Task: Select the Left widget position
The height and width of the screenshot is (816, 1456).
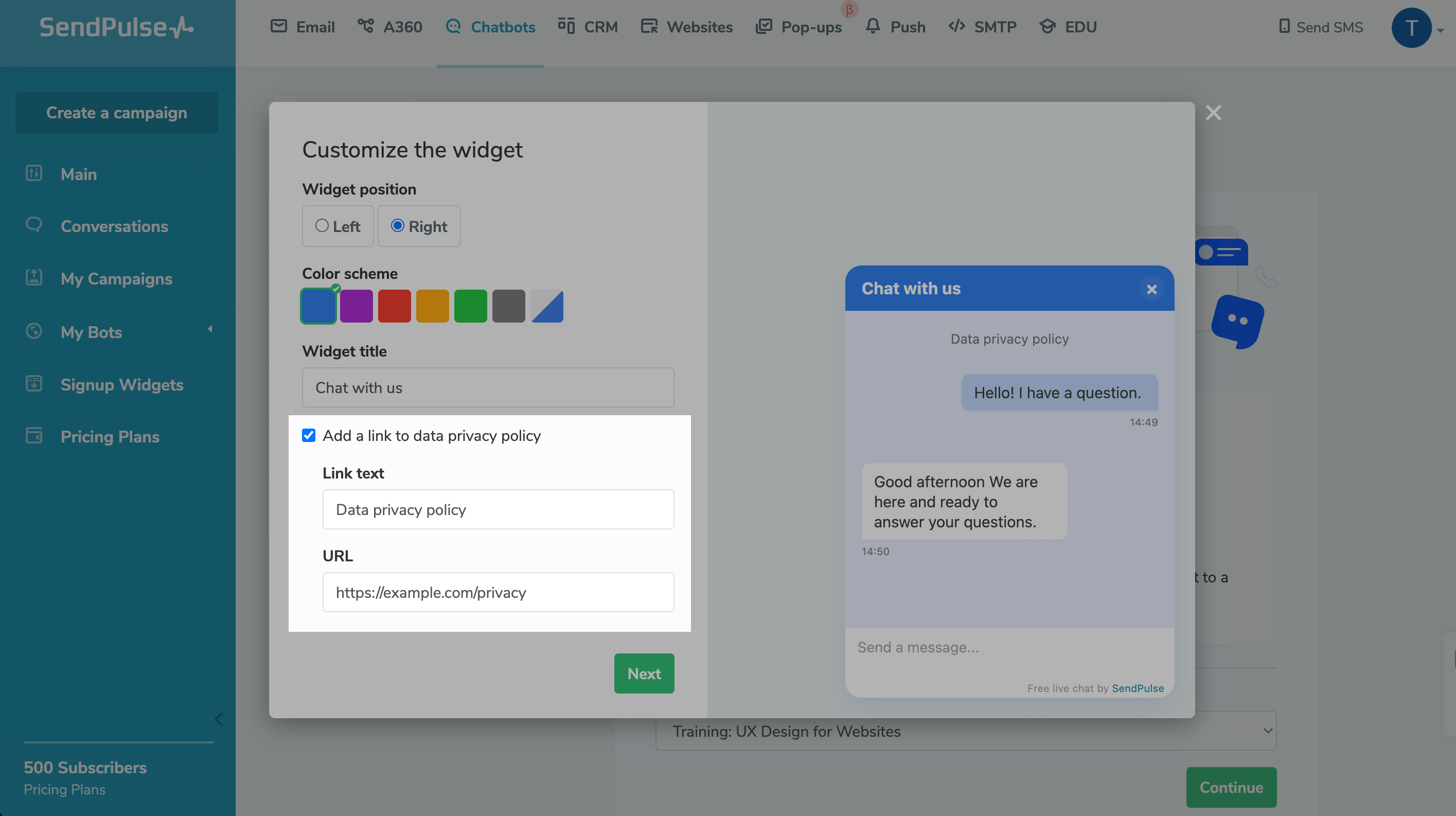Action: coord(322,226)
